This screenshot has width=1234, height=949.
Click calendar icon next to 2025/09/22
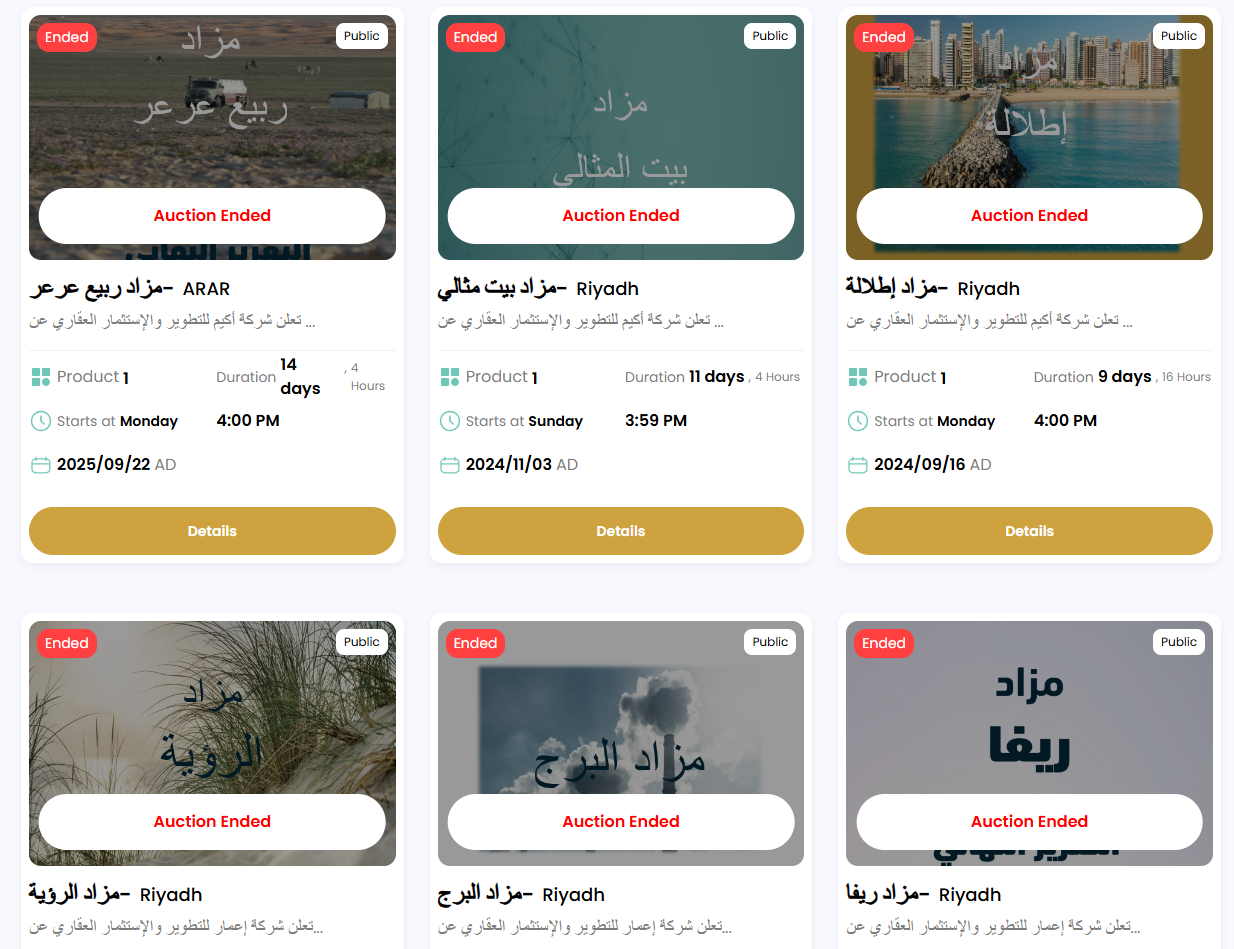pos(41,465)
